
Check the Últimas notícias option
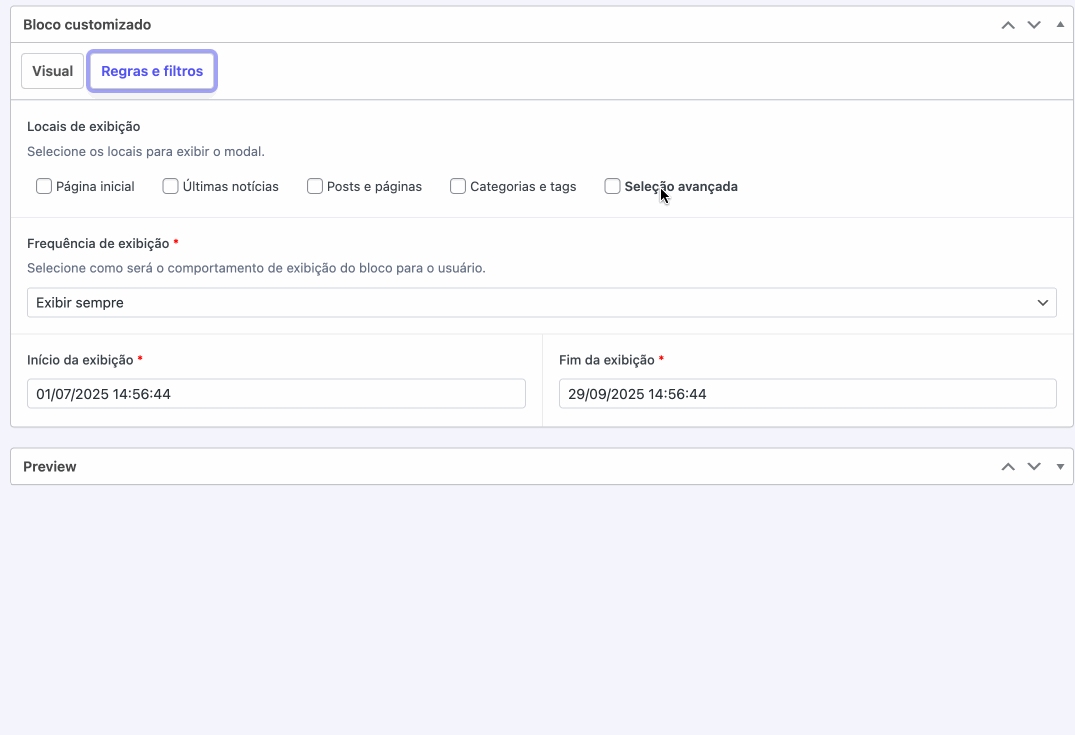pyautogui.click(x=170, y=186)
